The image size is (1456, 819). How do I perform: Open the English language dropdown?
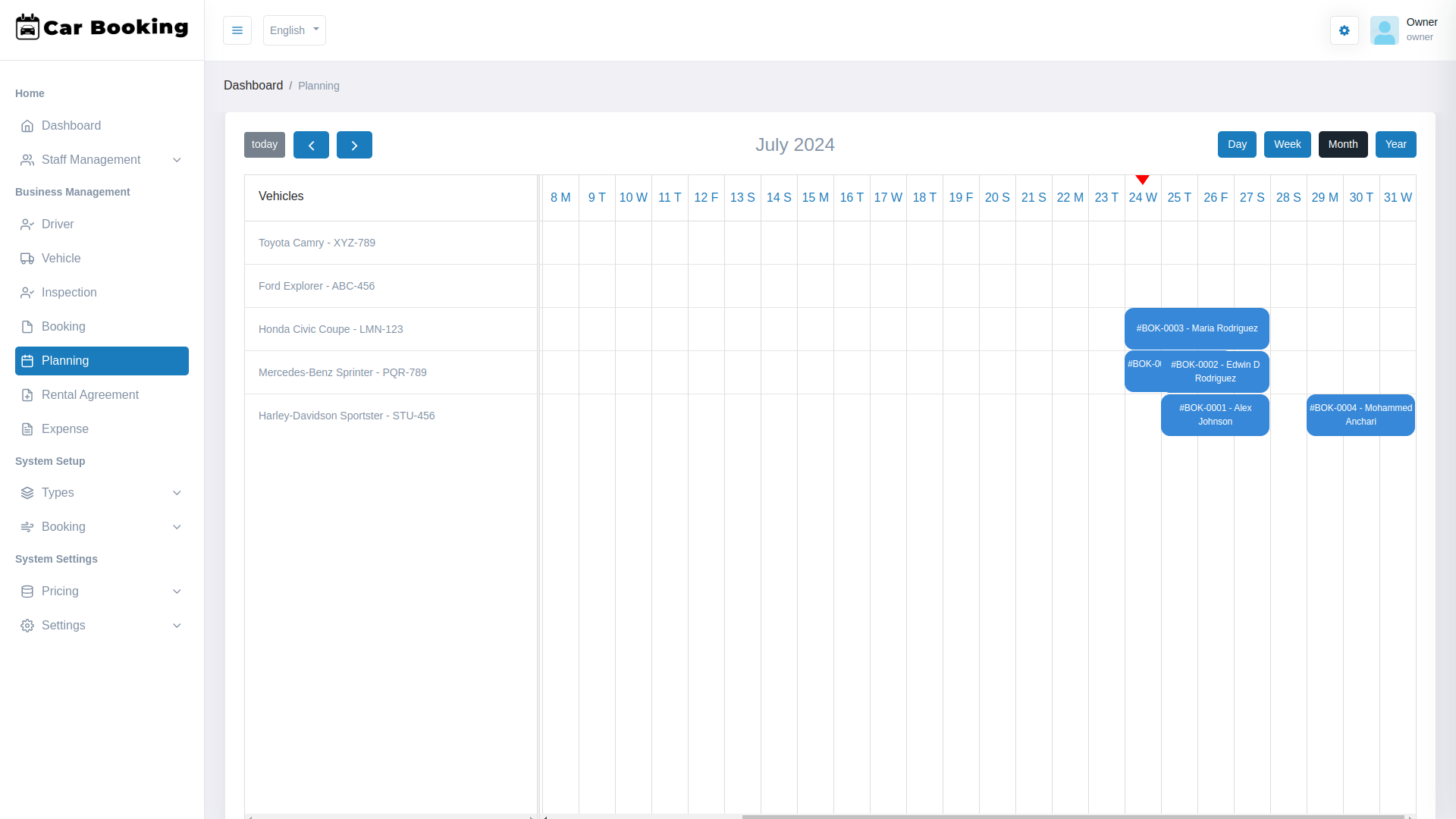pos(294,30)
